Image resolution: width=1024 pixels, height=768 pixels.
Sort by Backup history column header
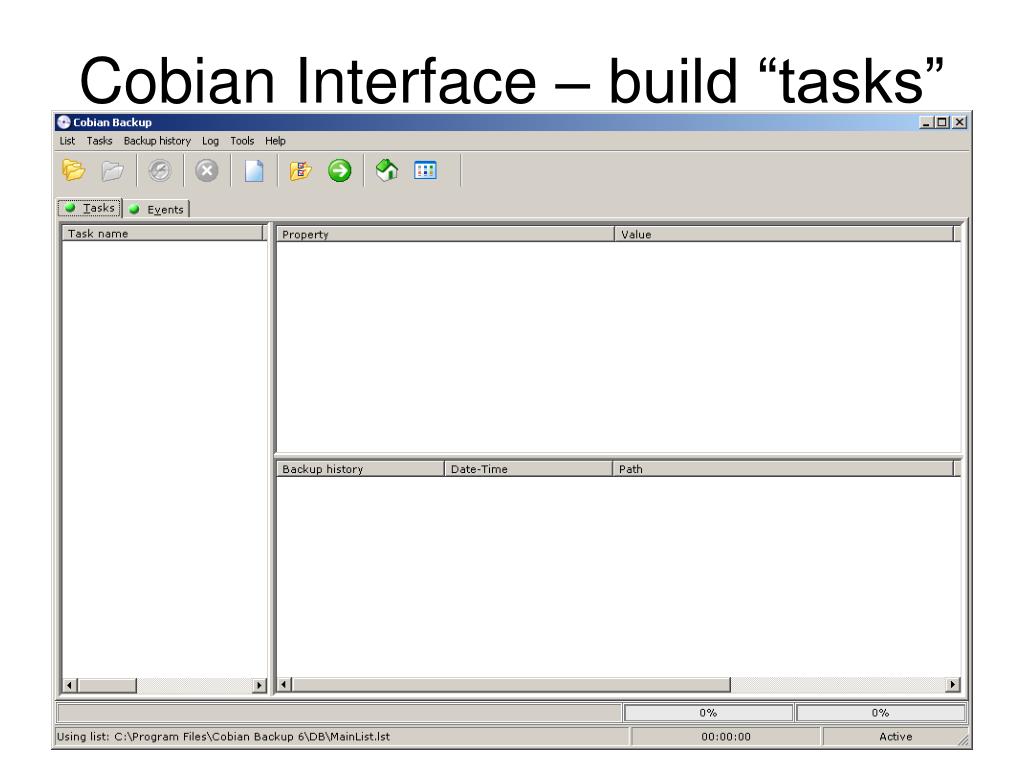(360, 468)
